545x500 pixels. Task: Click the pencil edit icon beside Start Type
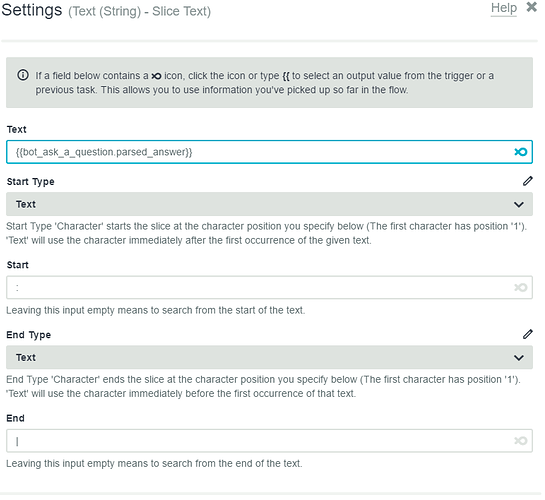pyautogui.click(x=527, y=181)
